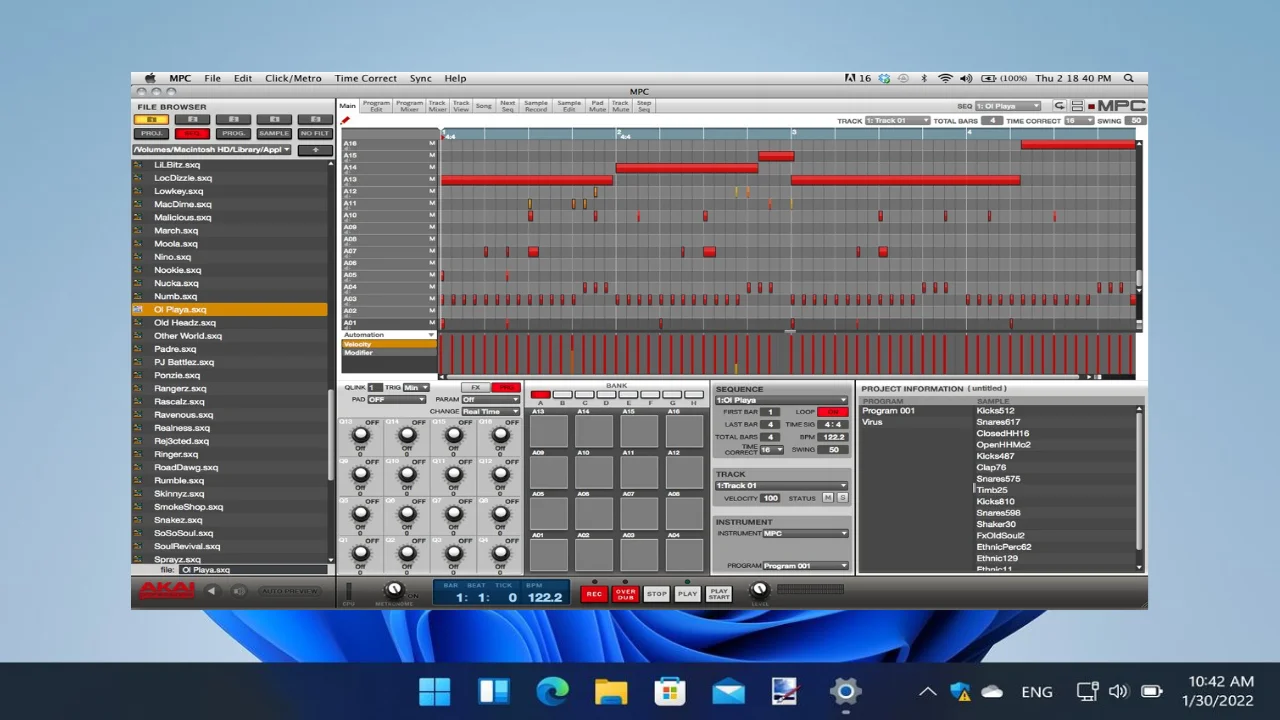Open Settings gear in taskbar
The height and width of the screenshot is (720, 1280).
(x=846, y=691)
